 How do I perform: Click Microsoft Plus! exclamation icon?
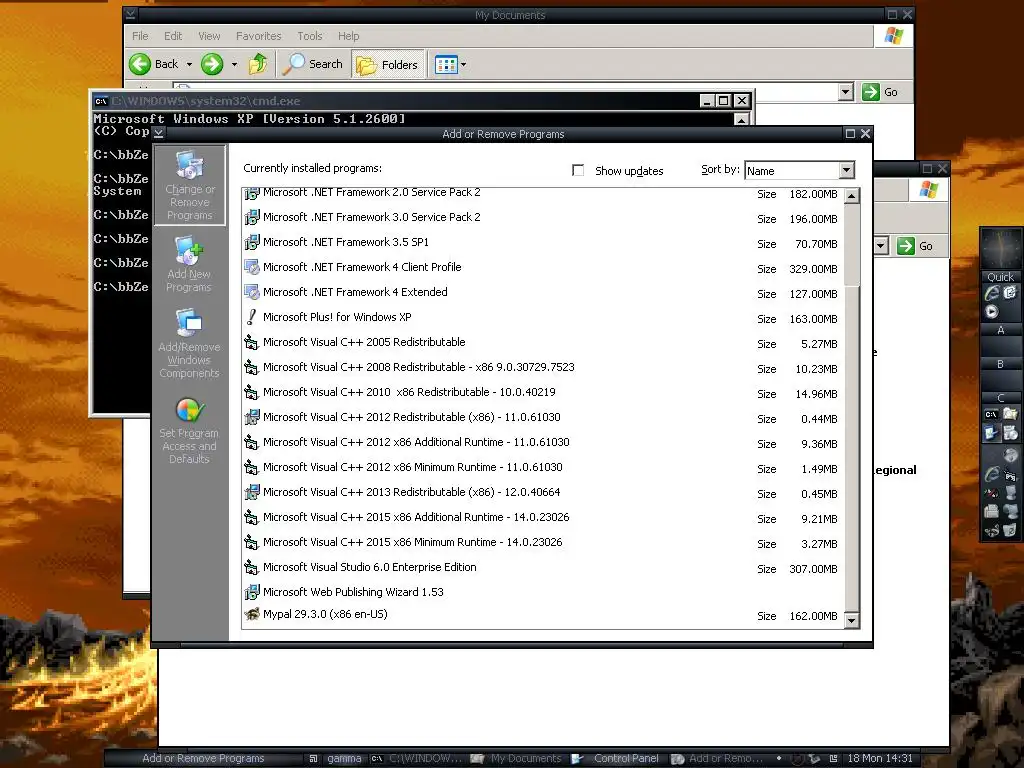click(x=251, y=317)
